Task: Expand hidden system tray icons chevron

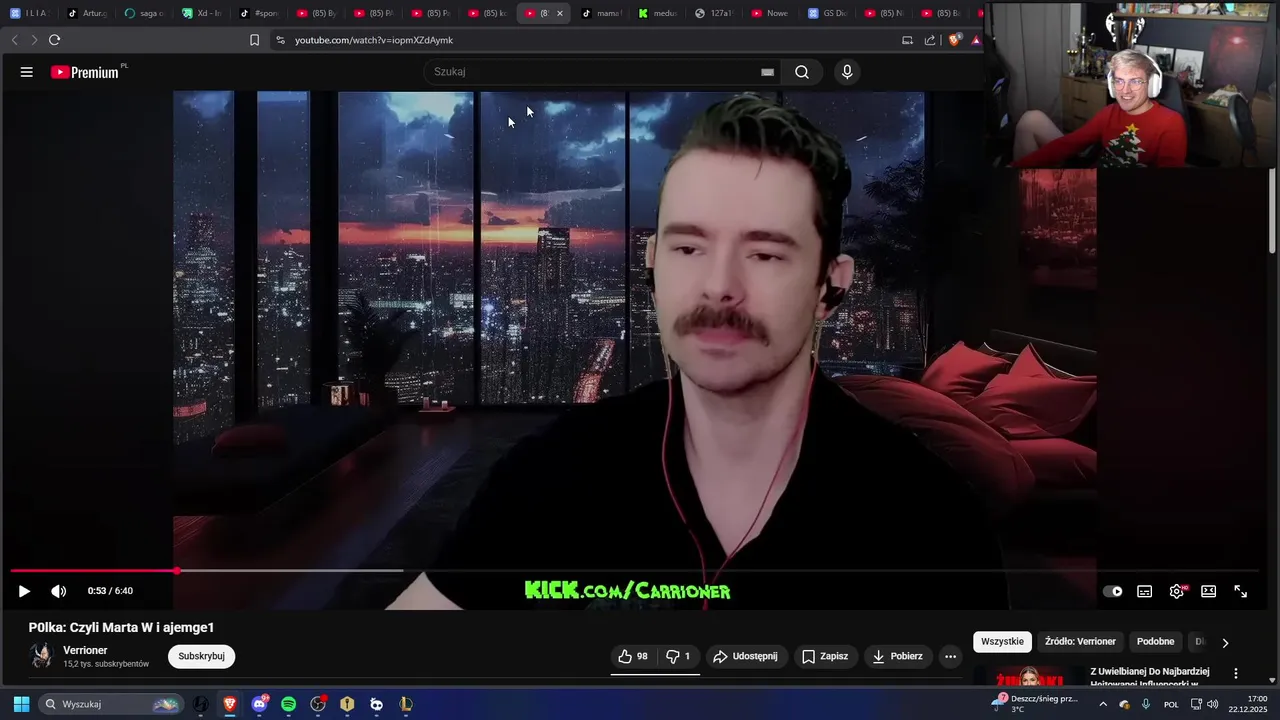Action: click(x=1103, y=704)
